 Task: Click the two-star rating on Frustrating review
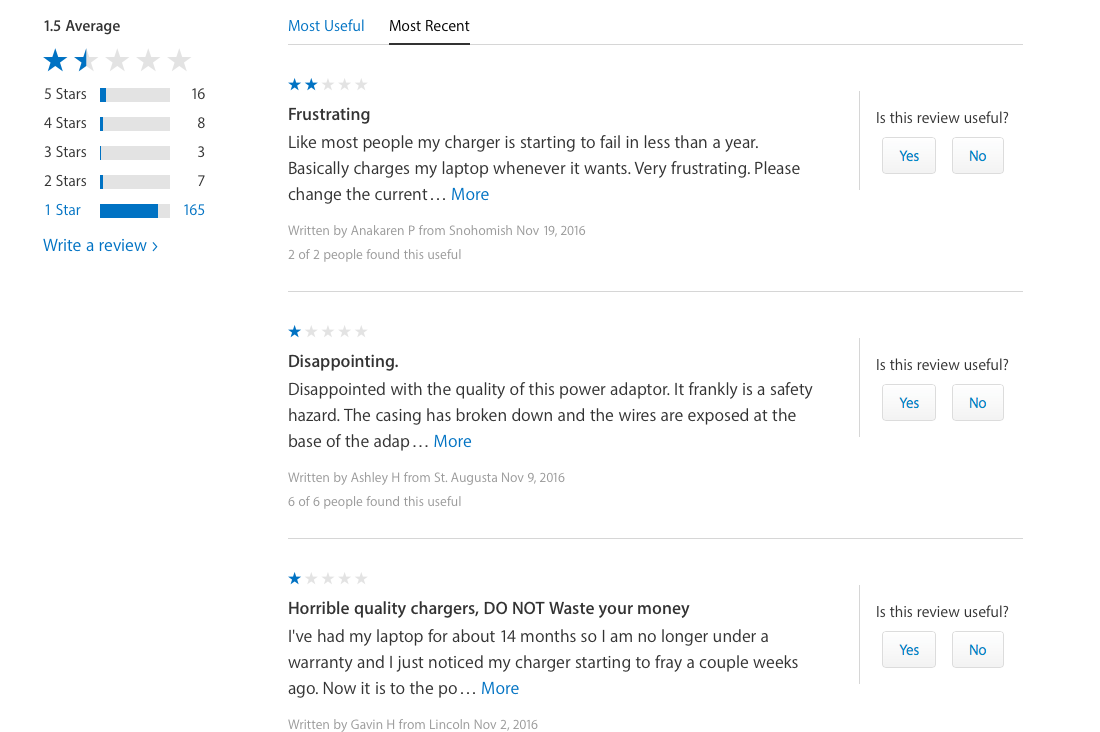click(328, 85)
